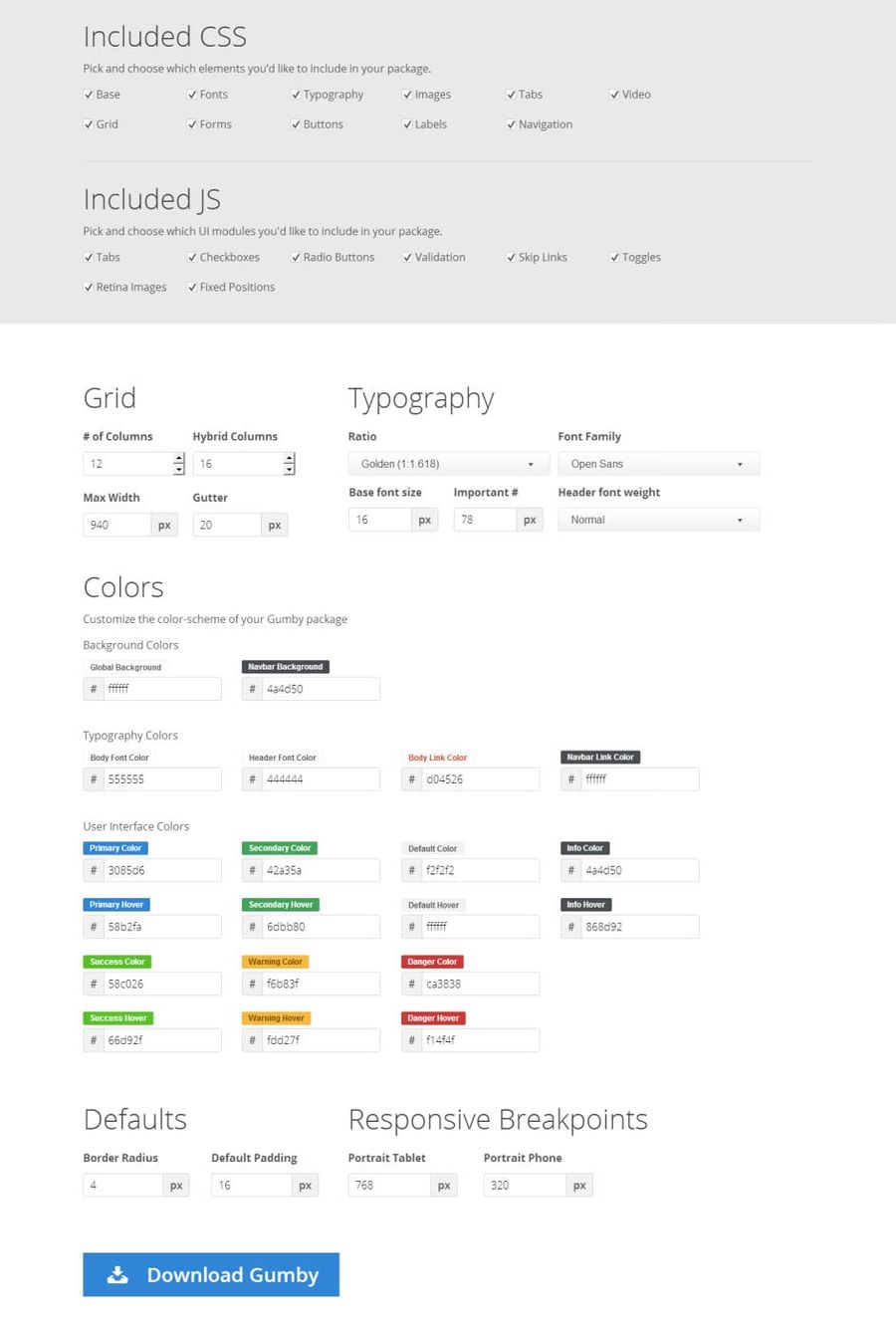
Task: Click the Navbar Link Color hex field
Action: pos(639,779)
